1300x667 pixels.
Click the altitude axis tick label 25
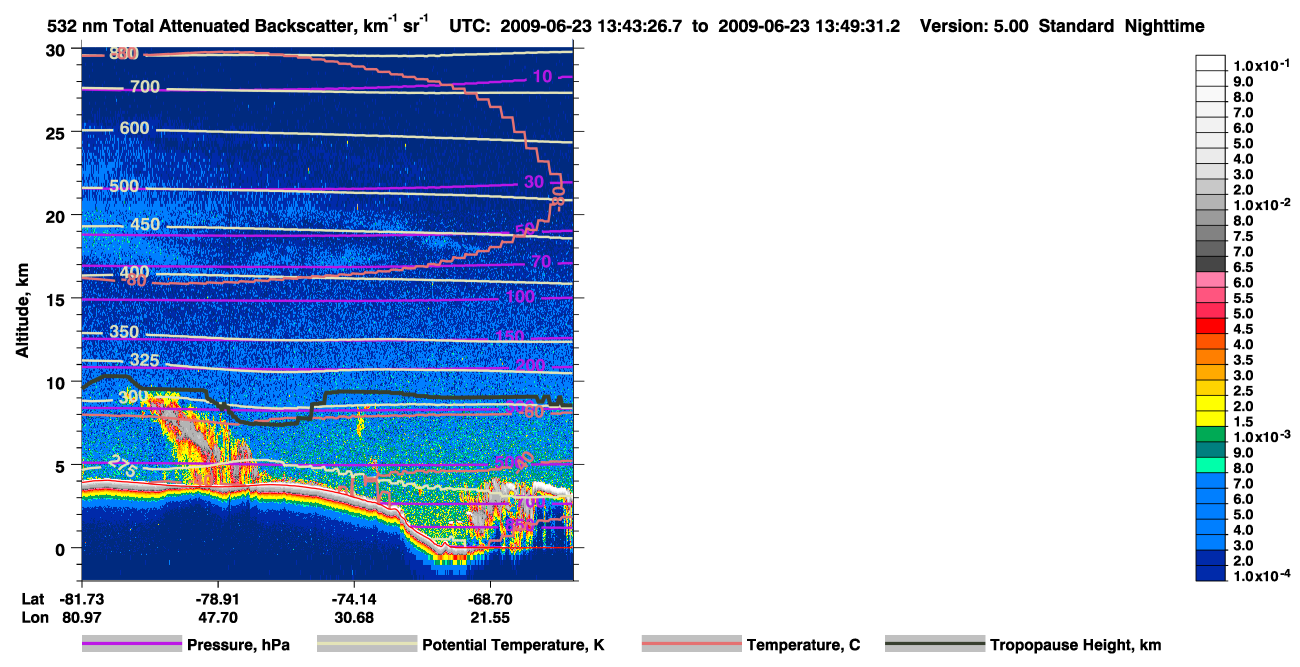[x=58, y=133]
